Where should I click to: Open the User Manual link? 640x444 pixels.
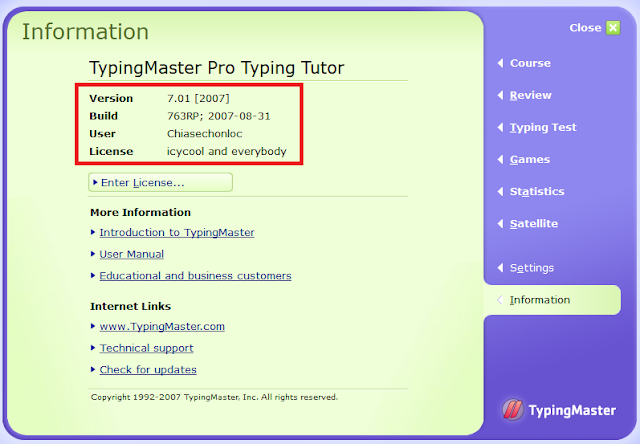(x=131, y=254)
